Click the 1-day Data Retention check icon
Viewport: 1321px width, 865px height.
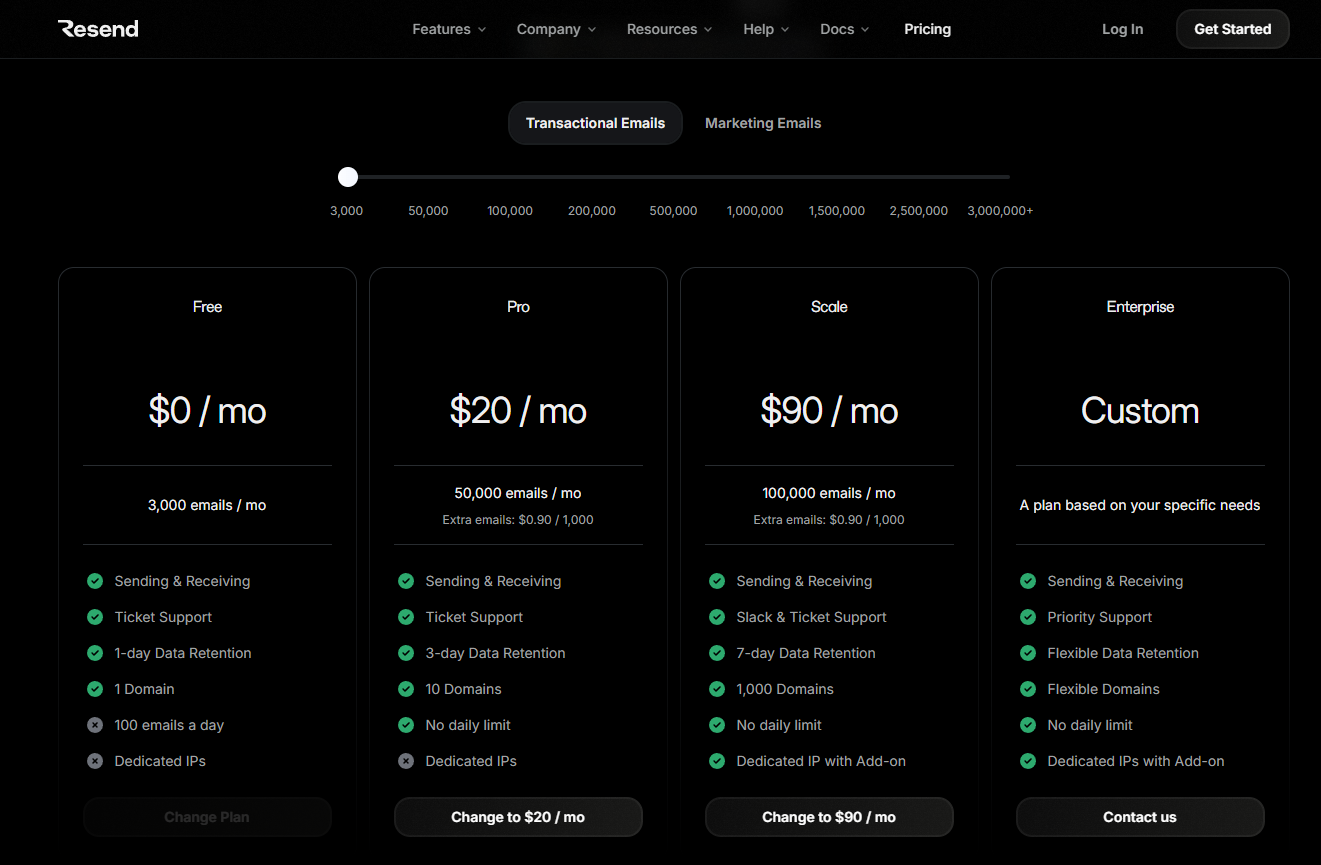(95, 653)
